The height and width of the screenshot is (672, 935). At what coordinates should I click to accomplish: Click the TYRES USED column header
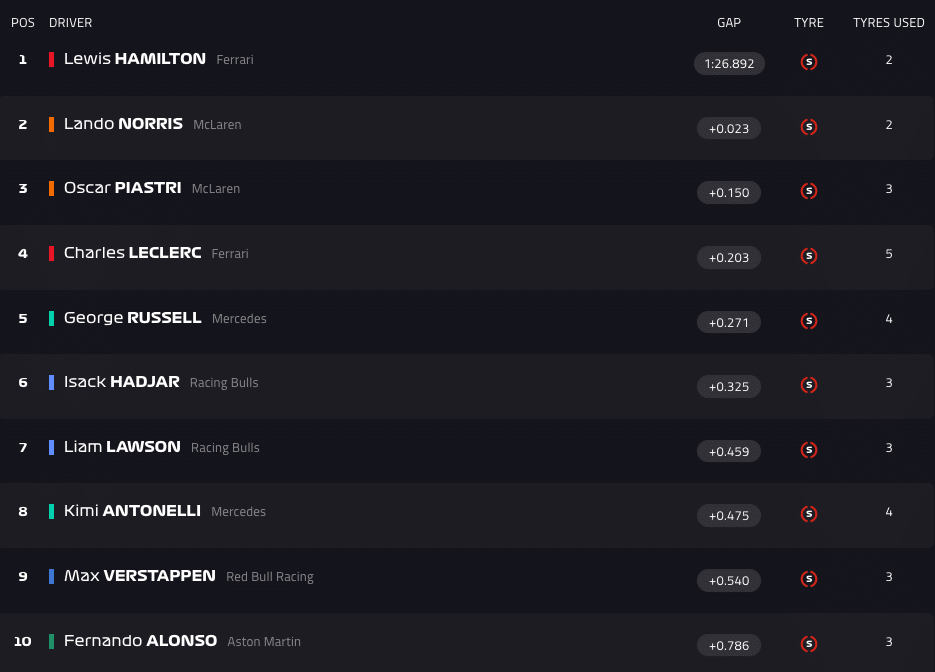click(x=888, y=23)
